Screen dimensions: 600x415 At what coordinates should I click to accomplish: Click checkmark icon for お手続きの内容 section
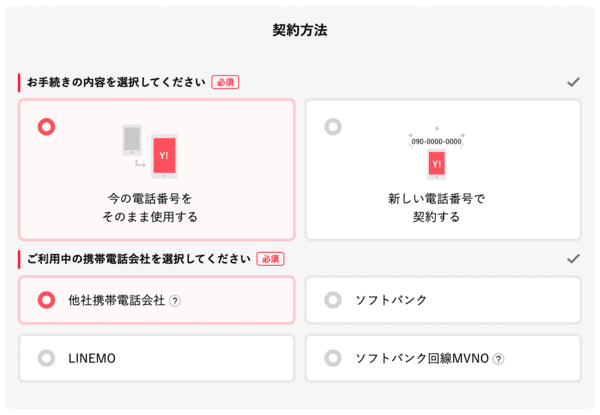[x=573, y=82]
